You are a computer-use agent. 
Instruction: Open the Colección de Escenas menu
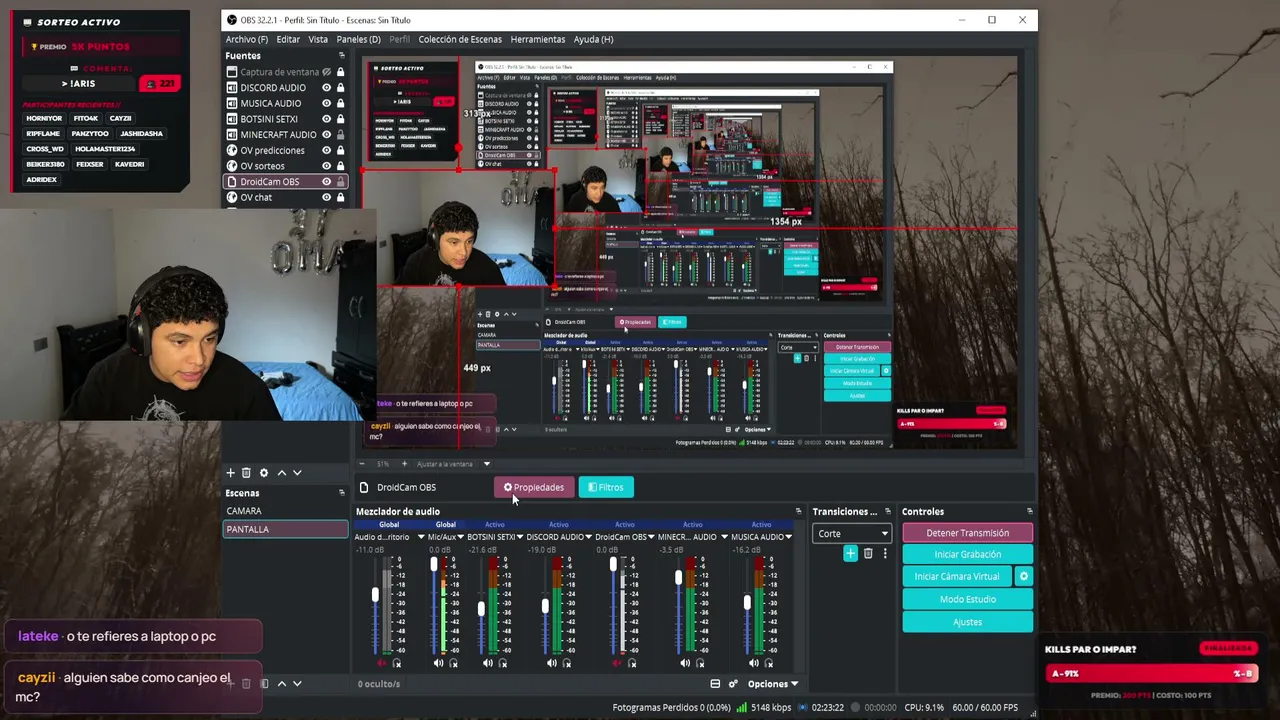(460, 39)
